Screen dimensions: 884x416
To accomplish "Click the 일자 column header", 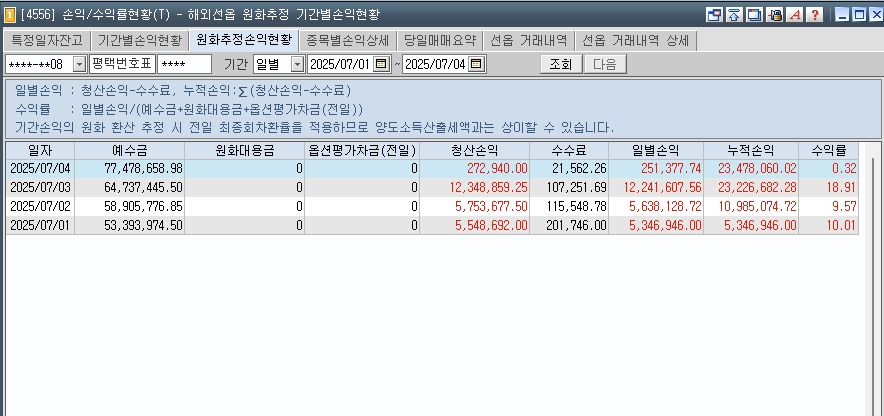I will 40,151.
